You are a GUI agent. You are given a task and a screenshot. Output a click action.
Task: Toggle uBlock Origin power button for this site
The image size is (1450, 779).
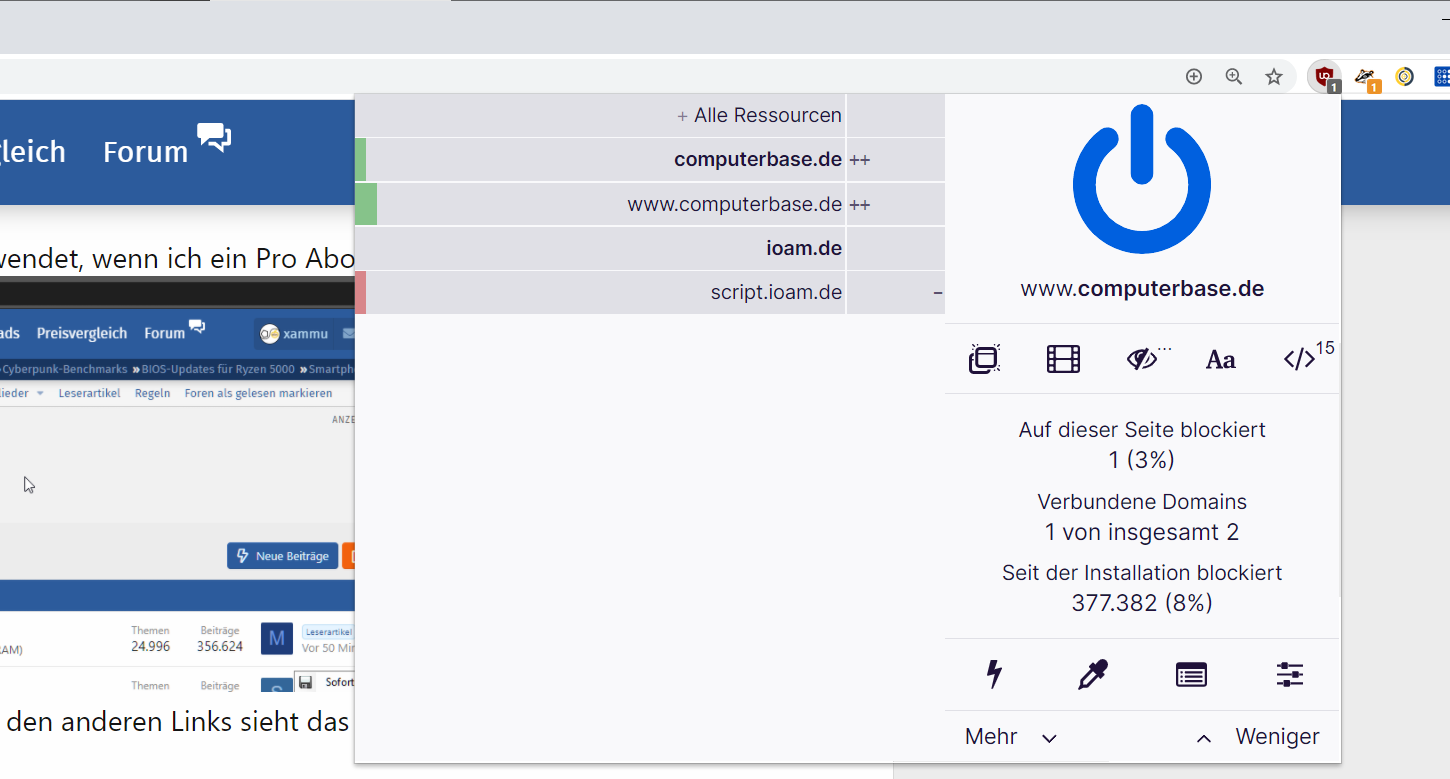tap(1142, 179)
